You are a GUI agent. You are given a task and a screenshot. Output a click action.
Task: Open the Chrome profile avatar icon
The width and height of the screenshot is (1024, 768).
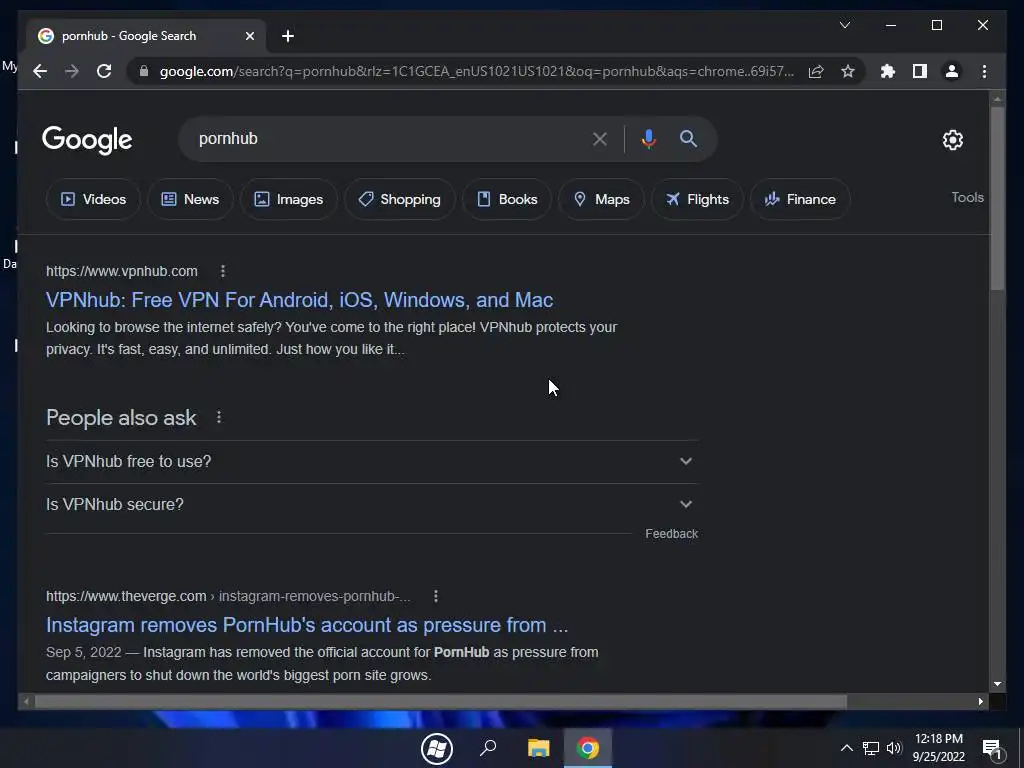point(952,71)
